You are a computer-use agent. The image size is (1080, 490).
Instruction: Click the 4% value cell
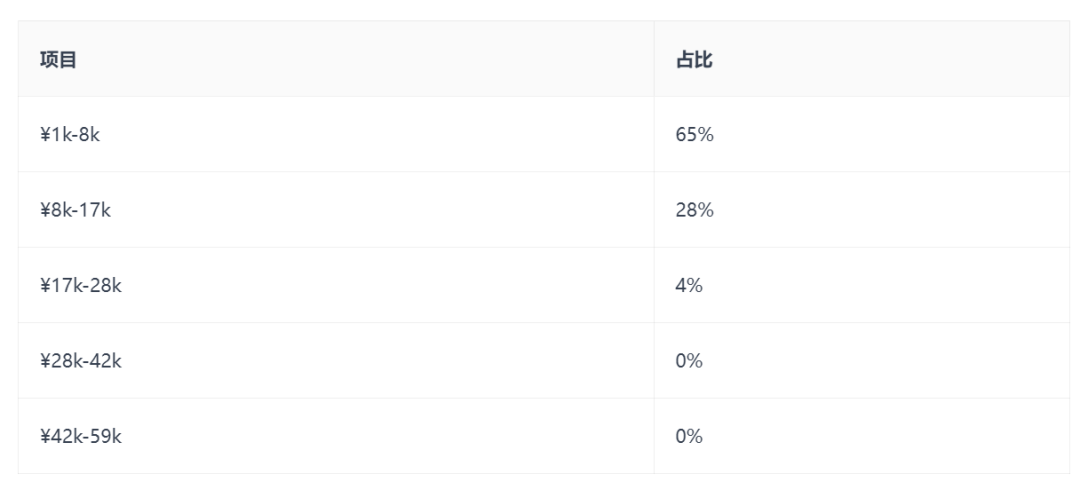(690, 286)
